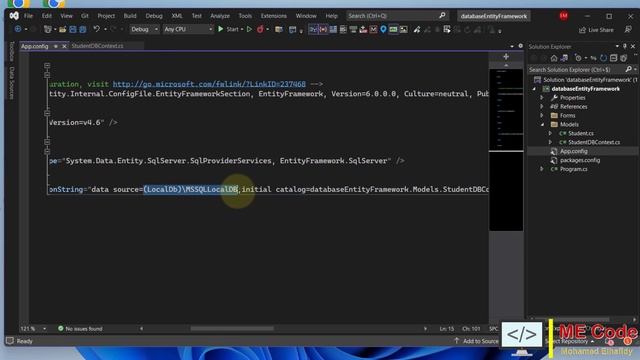Click Pending Changes filter clock icon
This screenshot has width=640, height=360.
pyautogui.click(x=578, y=58)
